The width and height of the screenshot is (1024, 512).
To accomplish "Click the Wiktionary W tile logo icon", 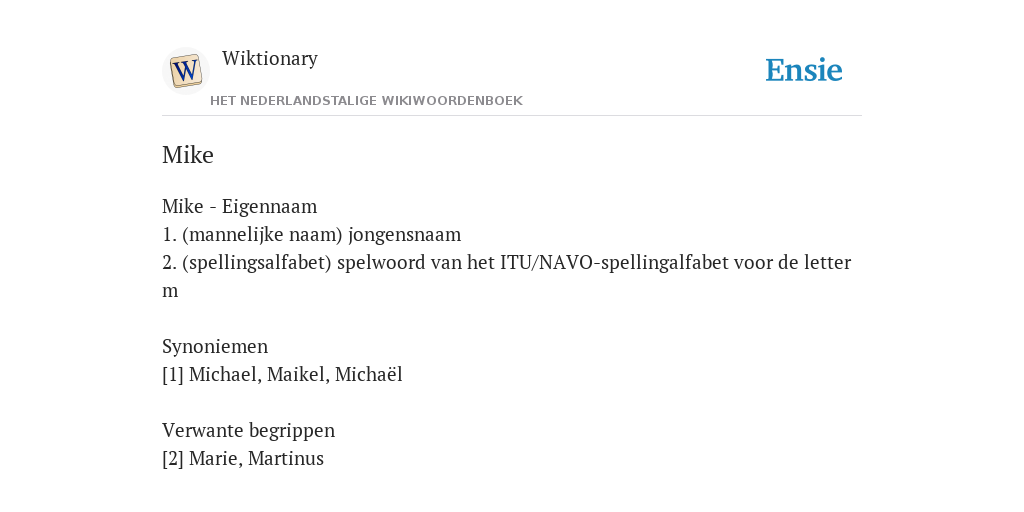I will coord(185,71).
